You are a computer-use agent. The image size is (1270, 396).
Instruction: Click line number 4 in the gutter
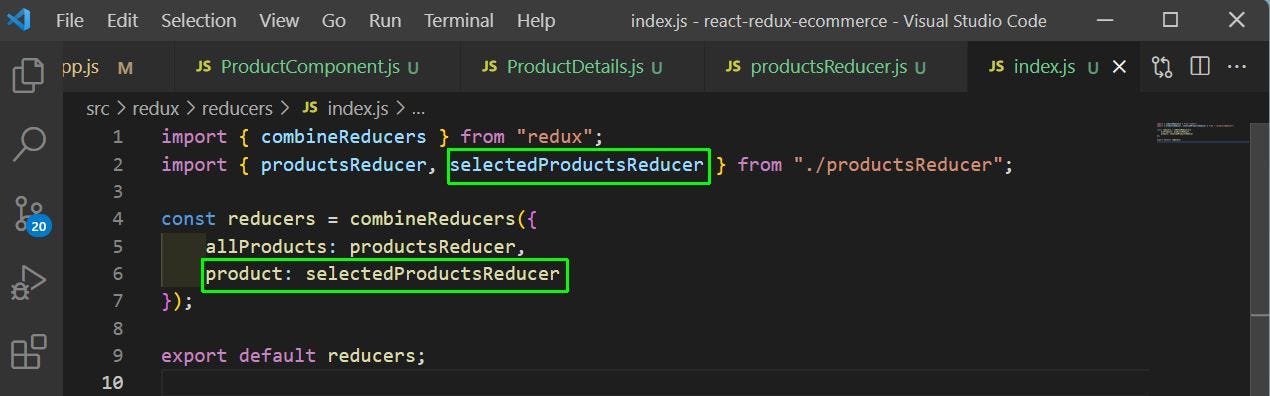[x=118, y=219]
